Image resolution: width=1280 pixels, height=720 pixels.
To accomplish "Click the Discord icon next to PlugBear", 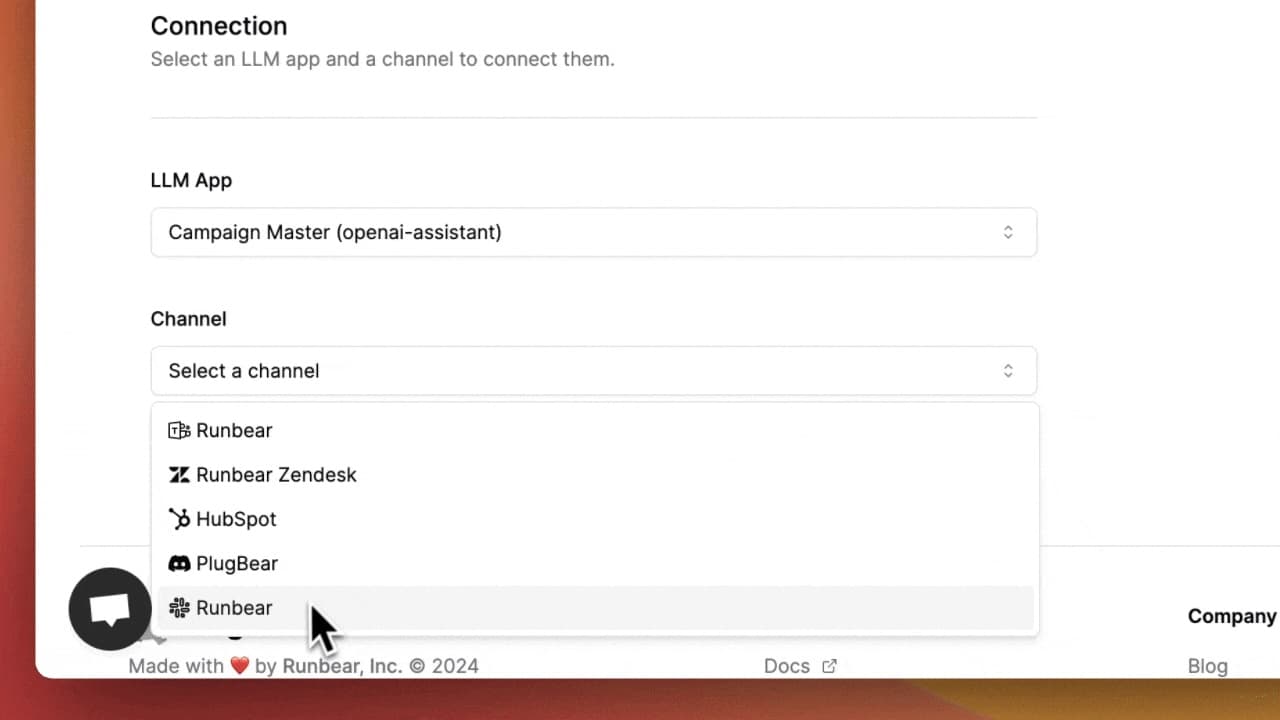I will point(179,564).
